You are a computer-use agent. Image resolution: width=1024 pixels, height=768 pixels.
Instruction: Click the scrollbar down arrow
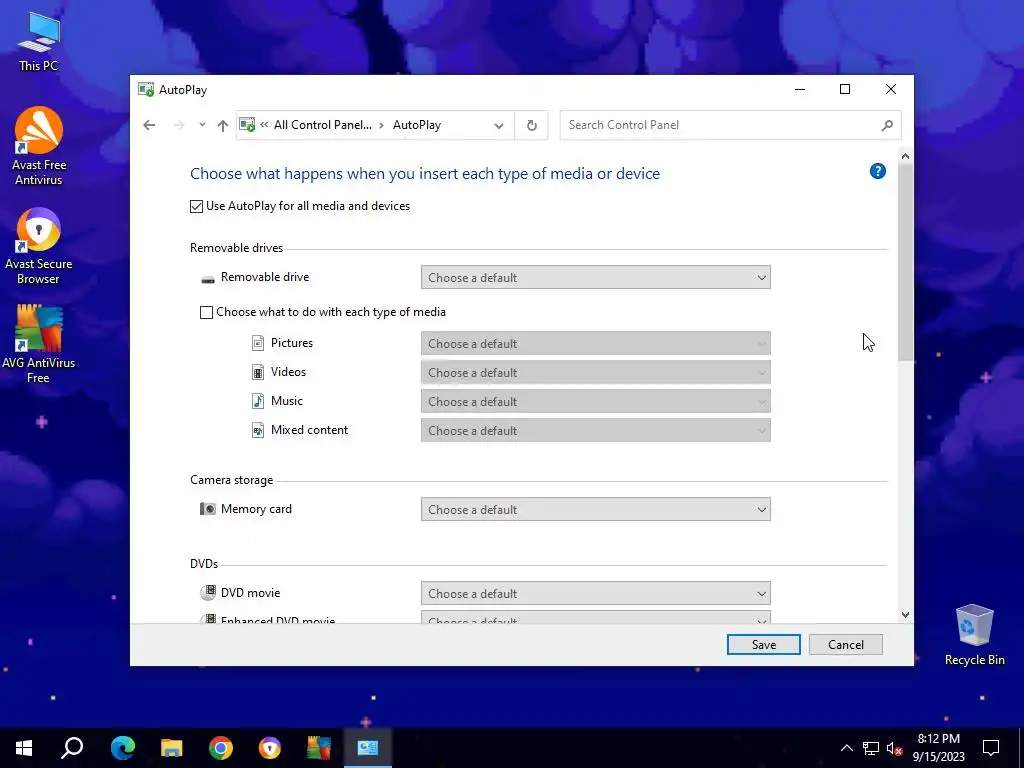[905, 614]
